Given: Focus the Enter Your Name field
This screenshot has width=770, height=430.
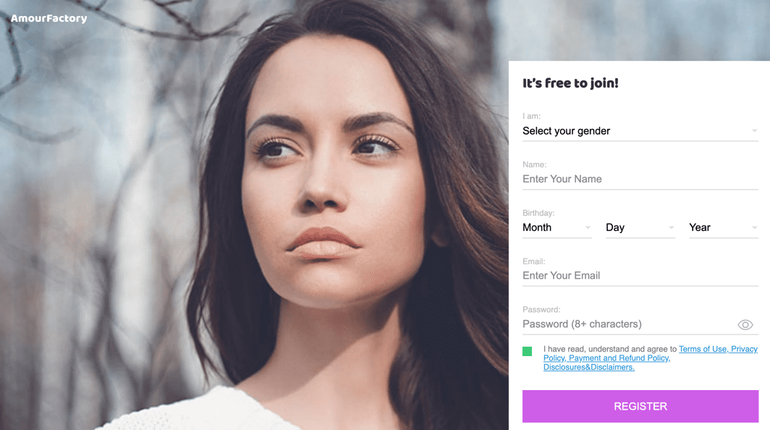Looking at the screenshot, I should 640,179.
